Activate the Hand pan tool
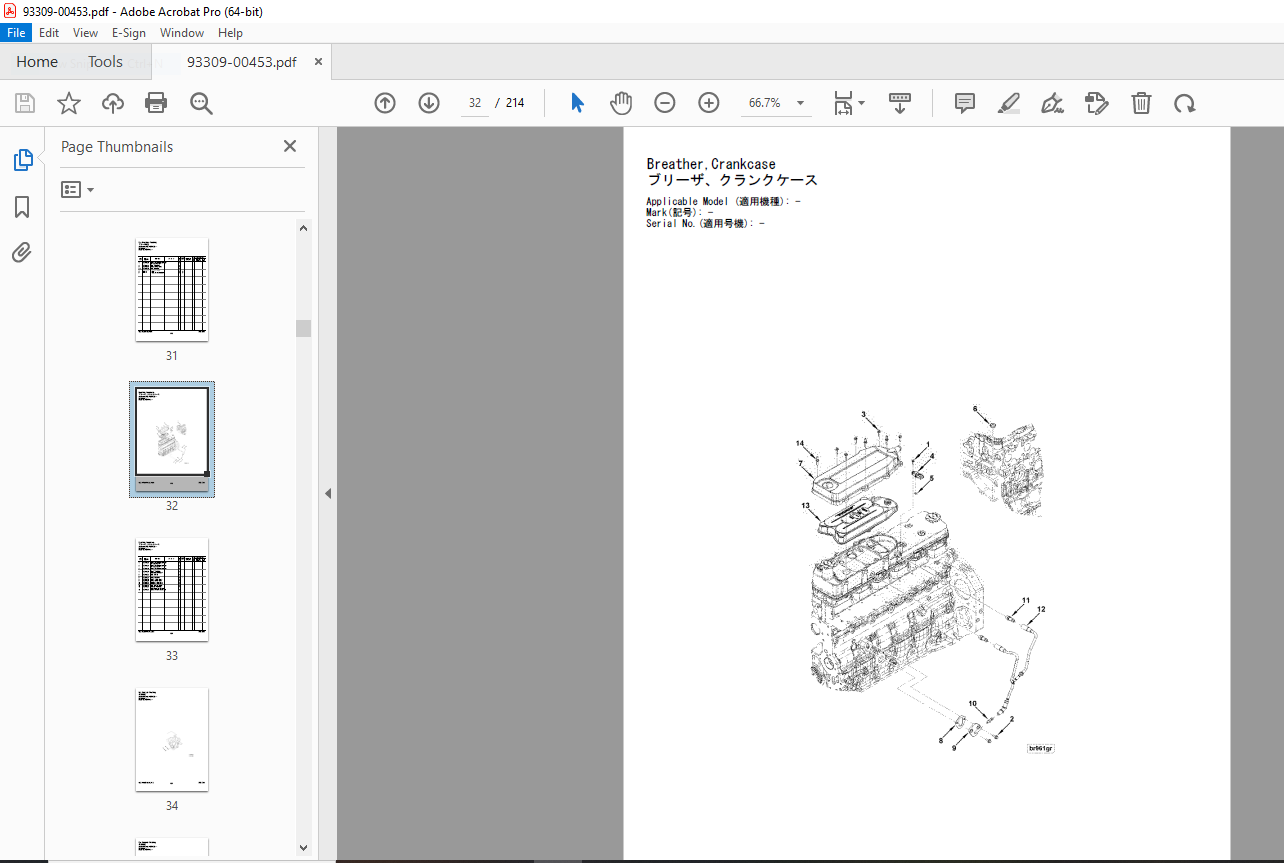This screenshot has width=1284, height=863. [x=621, y=103]
